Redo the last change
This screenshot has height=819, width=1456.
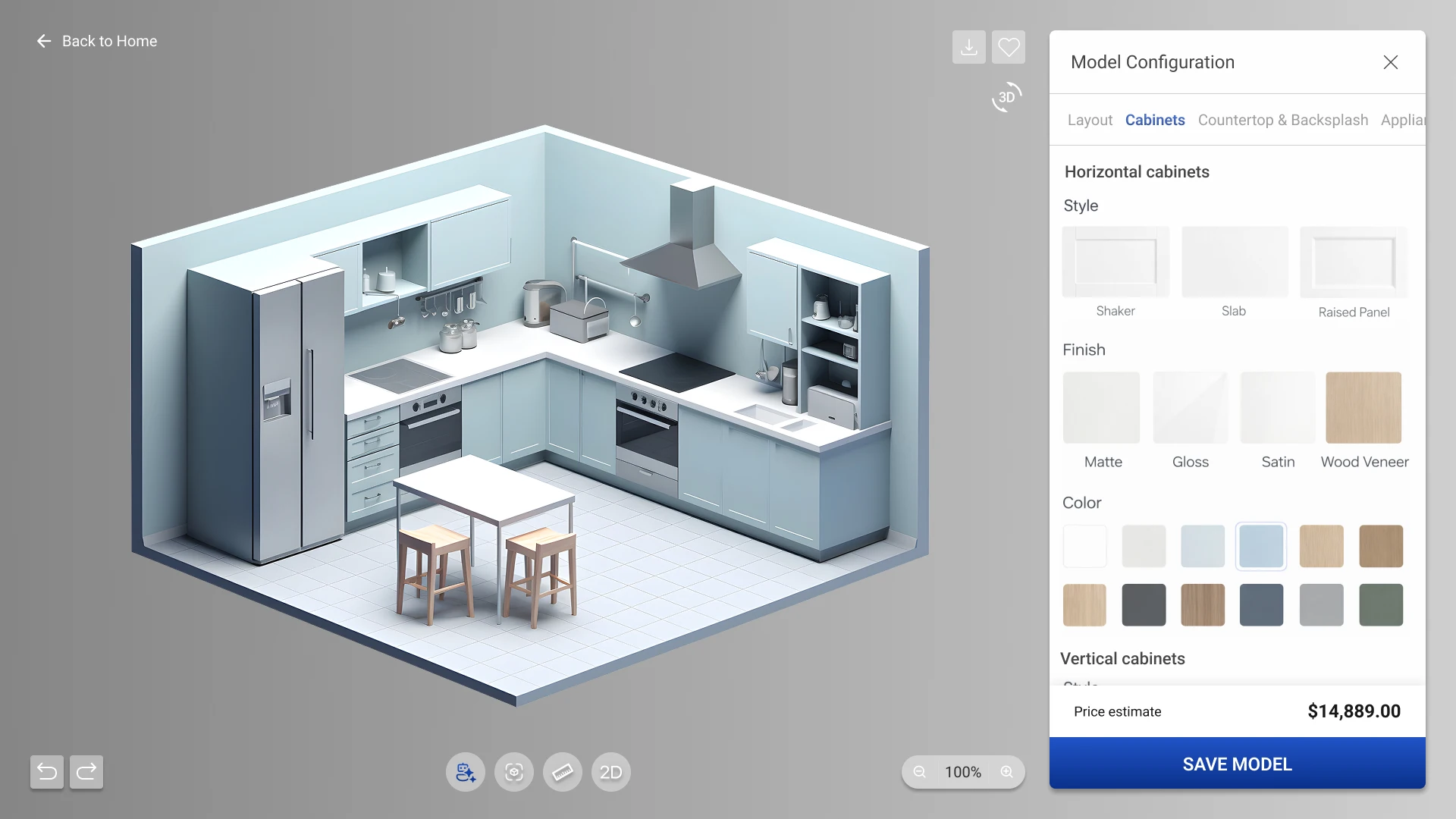(86, 772)
